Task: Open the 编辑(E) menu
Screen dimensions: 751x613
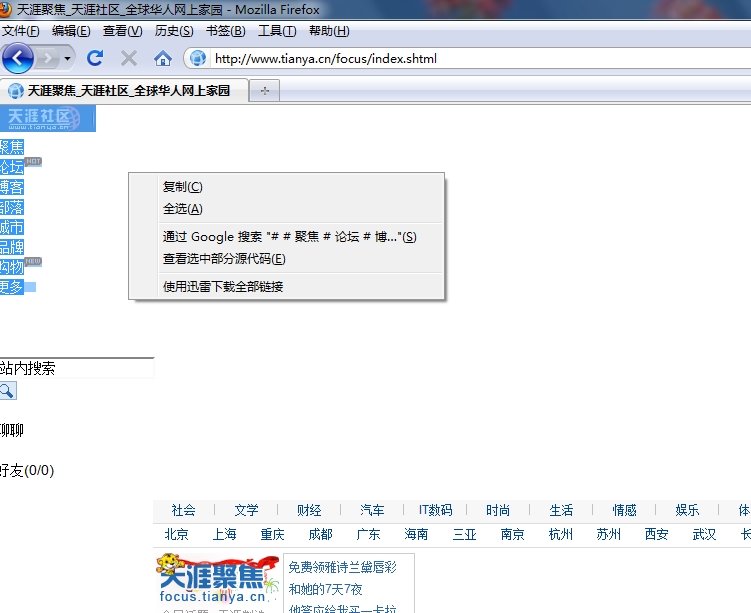Action: (71, 31)
